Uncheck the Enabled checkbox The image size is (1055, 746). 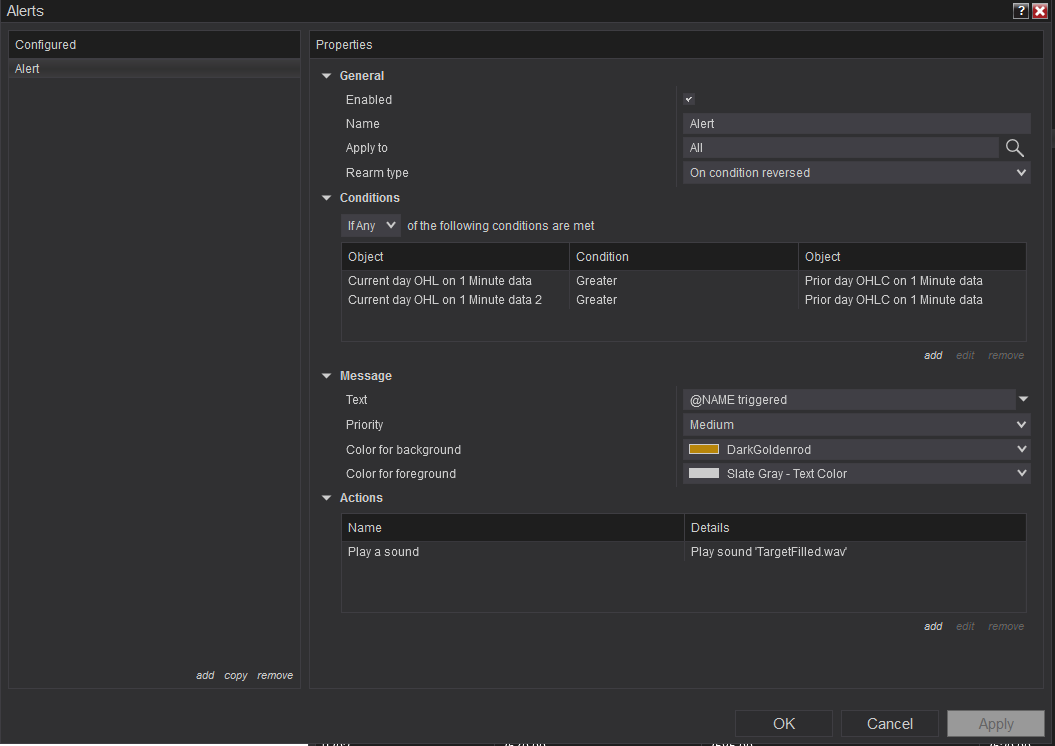pos(689,100)
